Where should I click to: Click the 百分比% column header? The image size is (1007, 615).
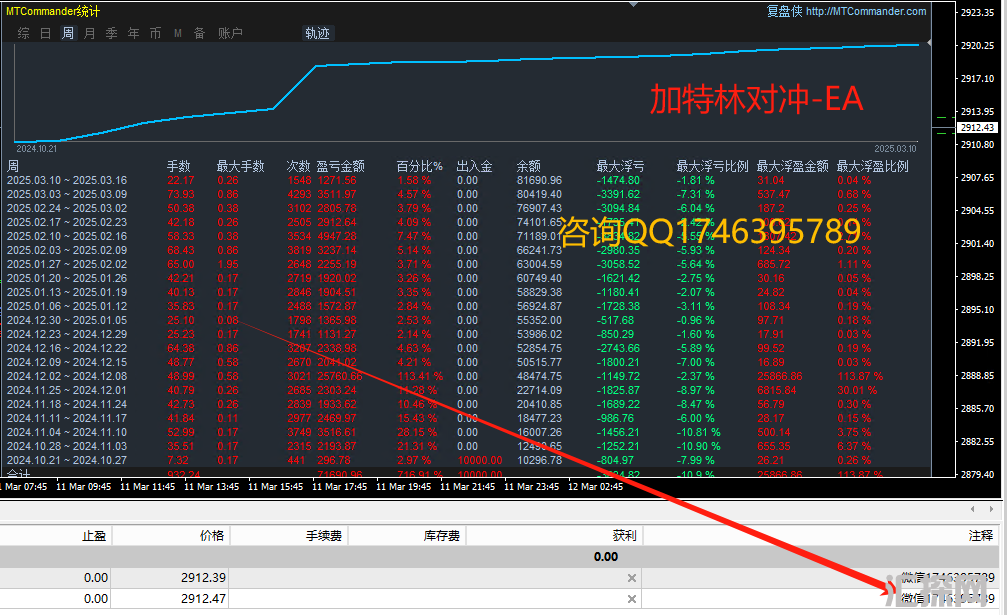coord(419,166)
